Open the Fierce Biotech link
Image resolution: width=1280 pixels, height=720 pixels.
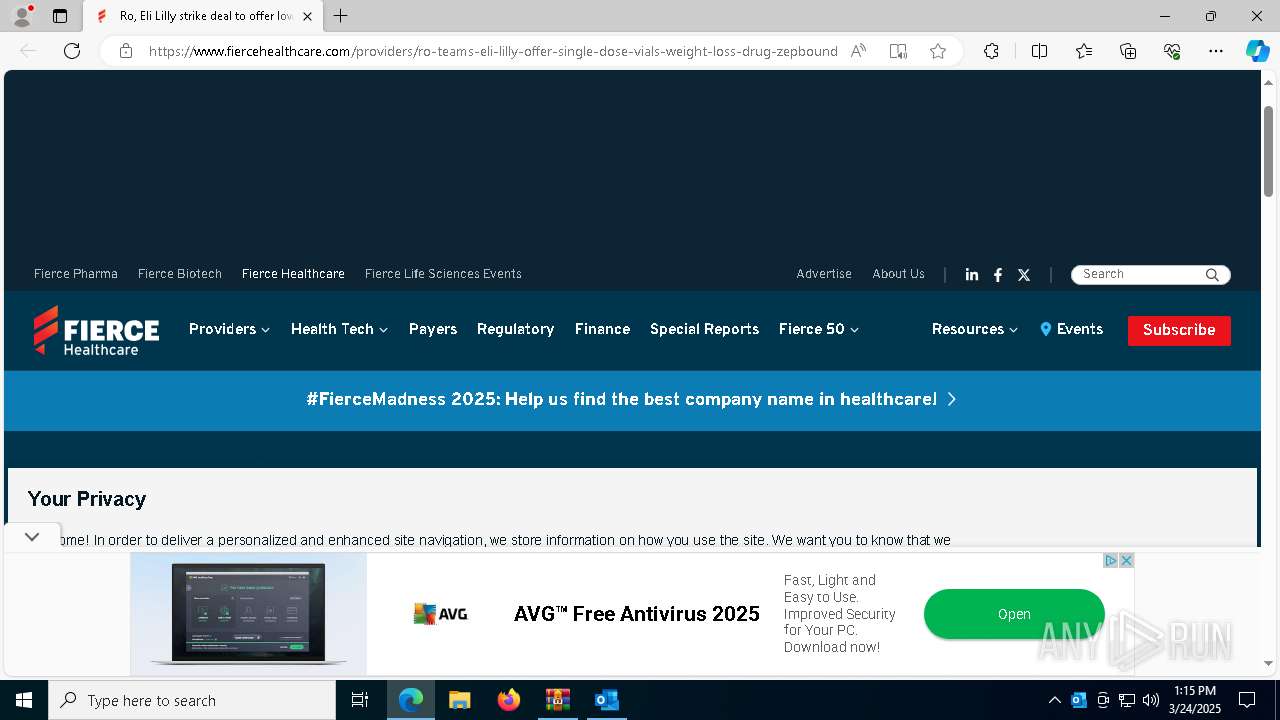[x=180, y=274]
